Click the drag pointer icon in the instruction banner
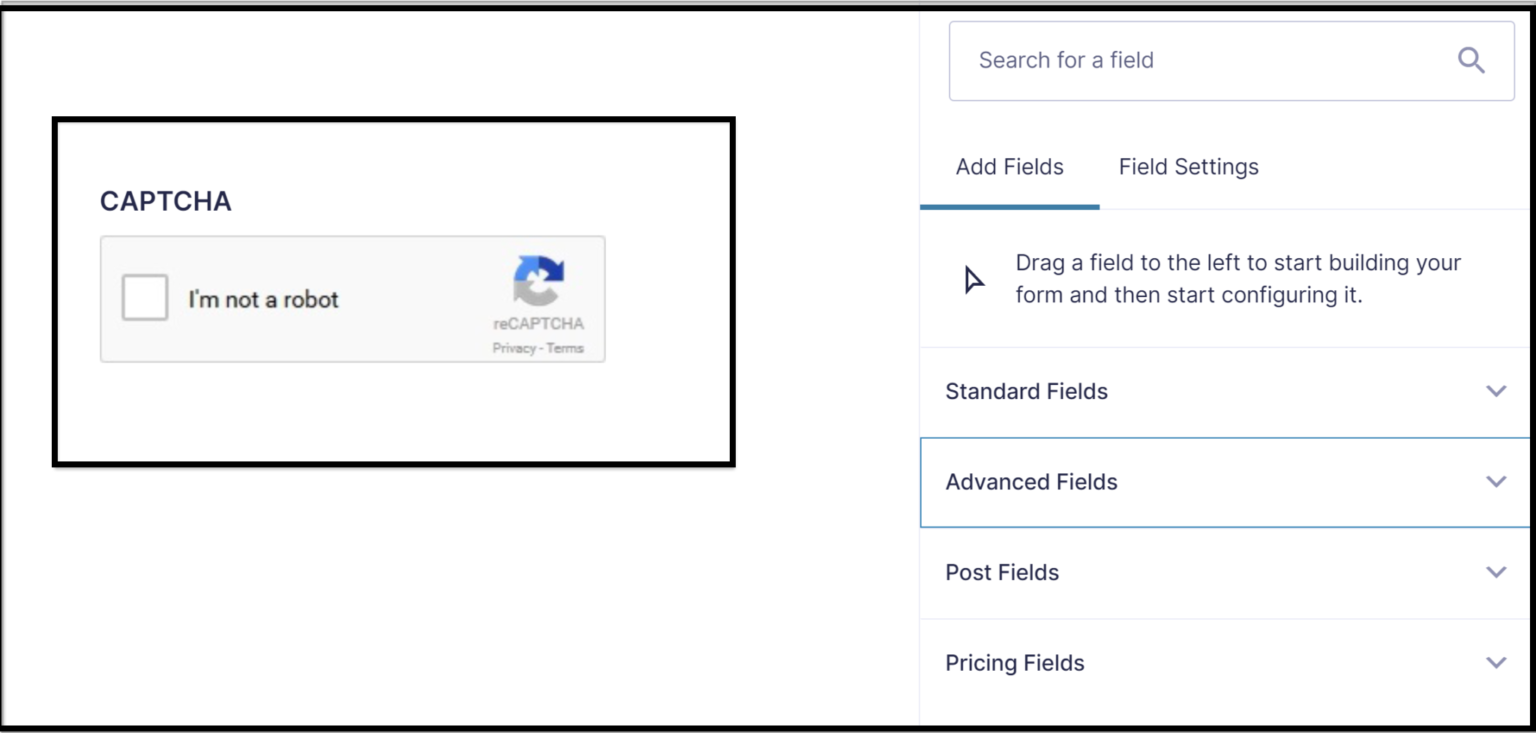Screen dimensions: 1536x733 point(971,280)
